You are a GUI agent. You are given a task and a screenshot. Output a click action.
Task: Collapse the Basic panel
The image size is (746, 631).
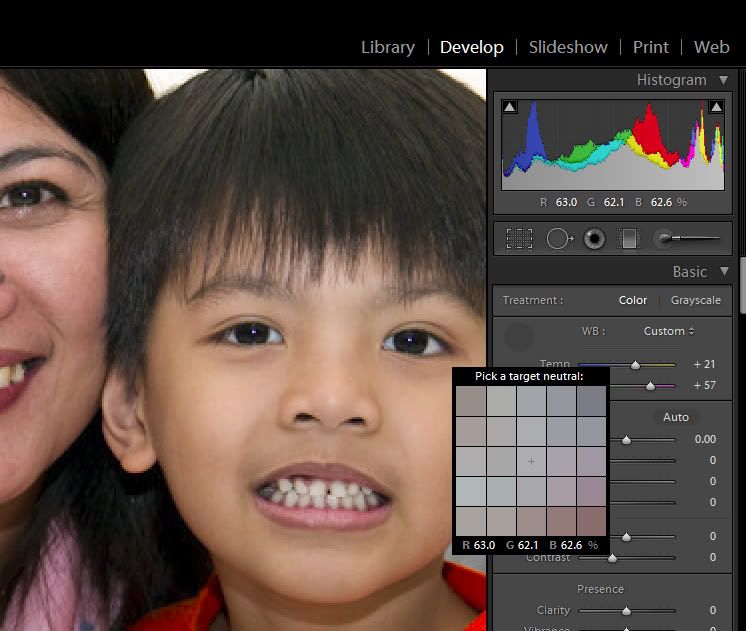(724, 272)
